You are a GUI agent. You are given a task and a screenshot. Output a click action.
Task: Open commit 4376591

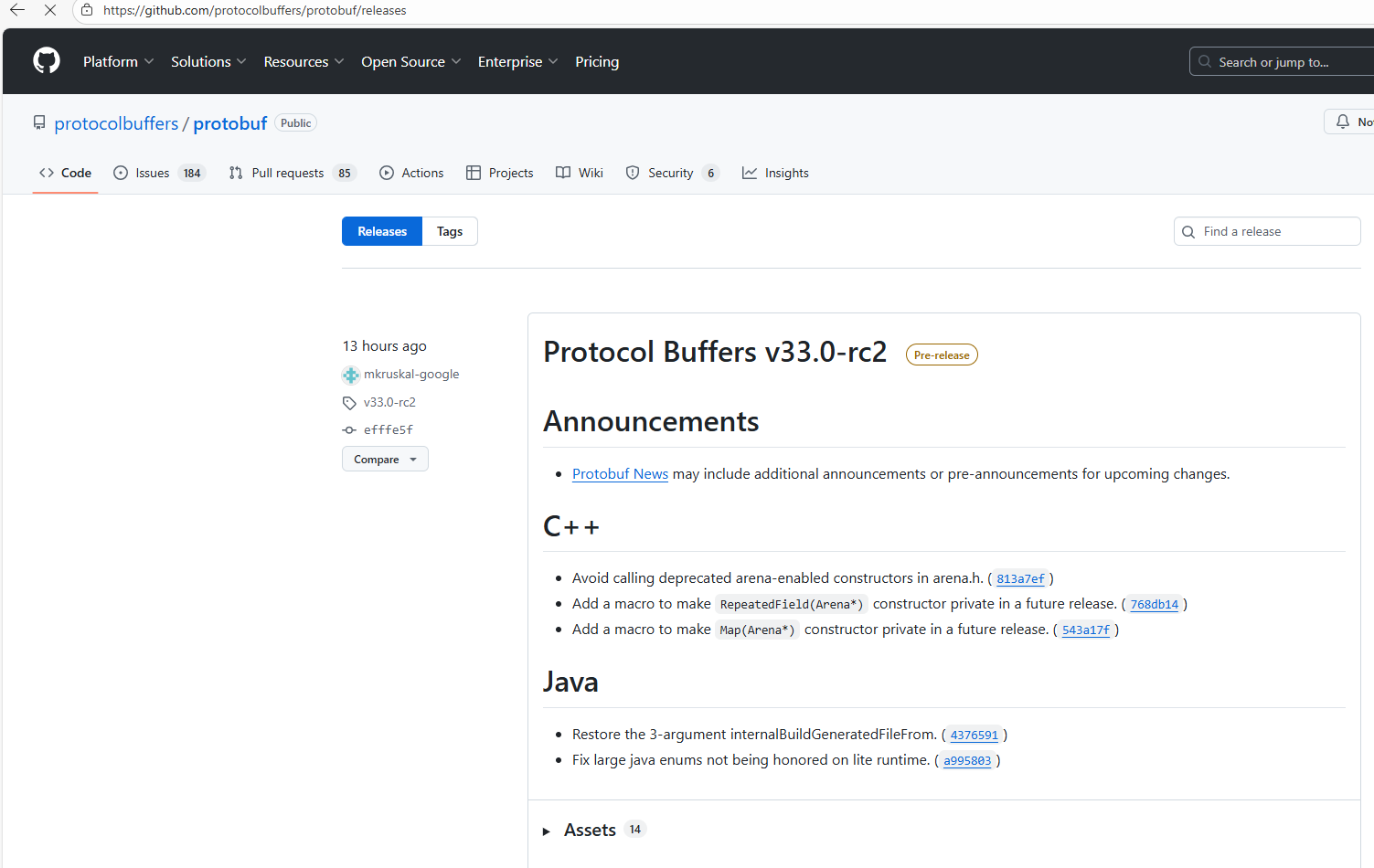click(x=975, y=735)
